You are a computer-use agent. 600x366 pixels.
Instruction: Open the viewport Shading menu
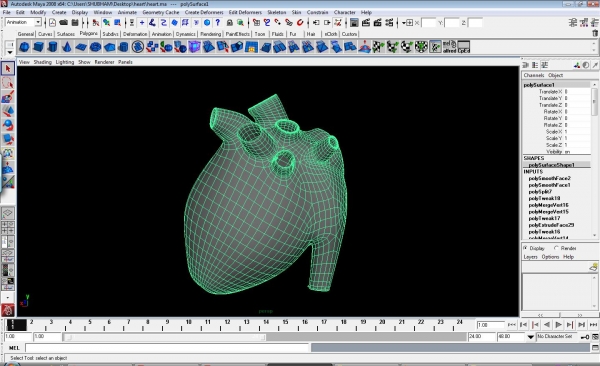[42, 62]
